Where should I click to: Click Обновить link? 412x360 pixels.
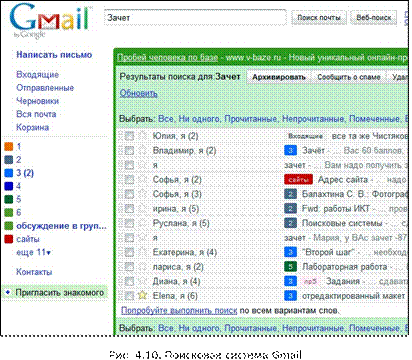coord(138,93)
